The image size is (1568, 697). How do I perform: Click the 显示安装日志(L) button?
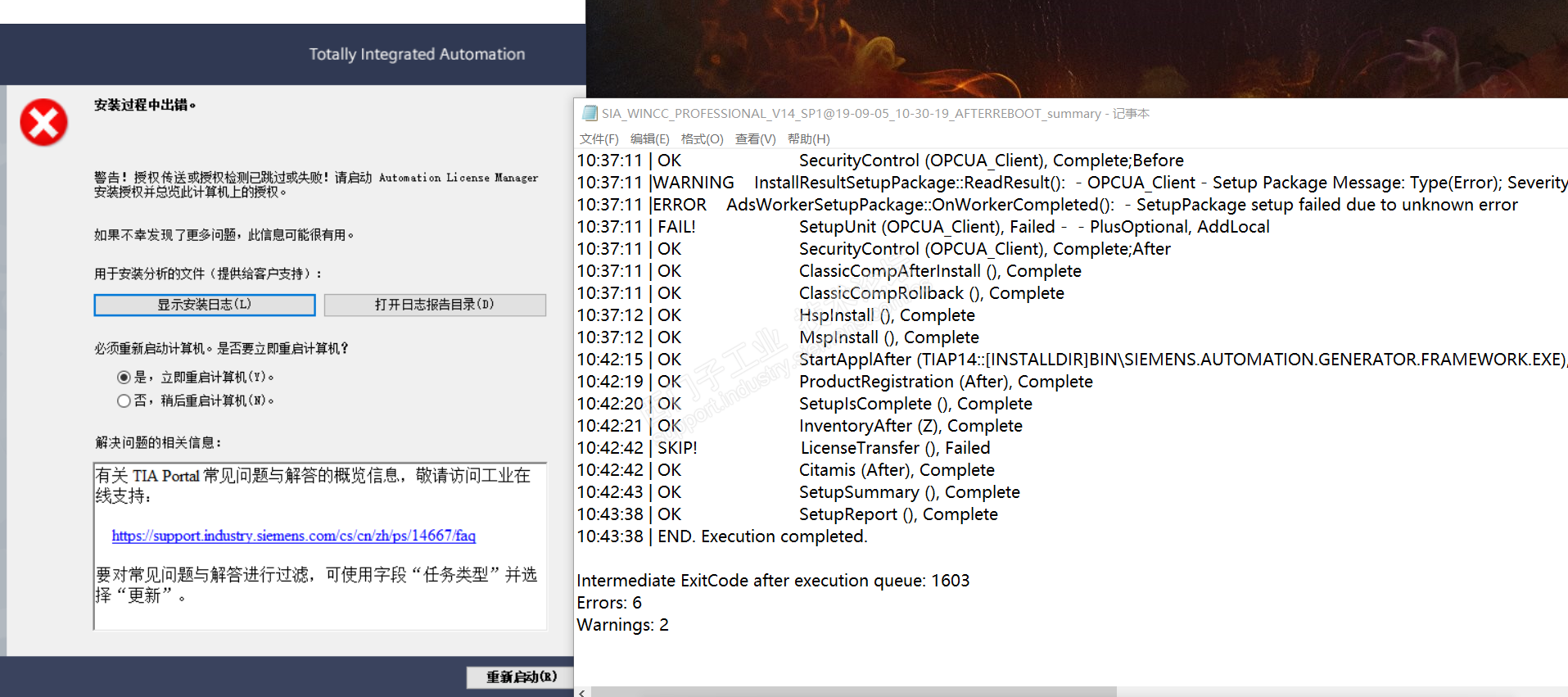click(205, 305)
